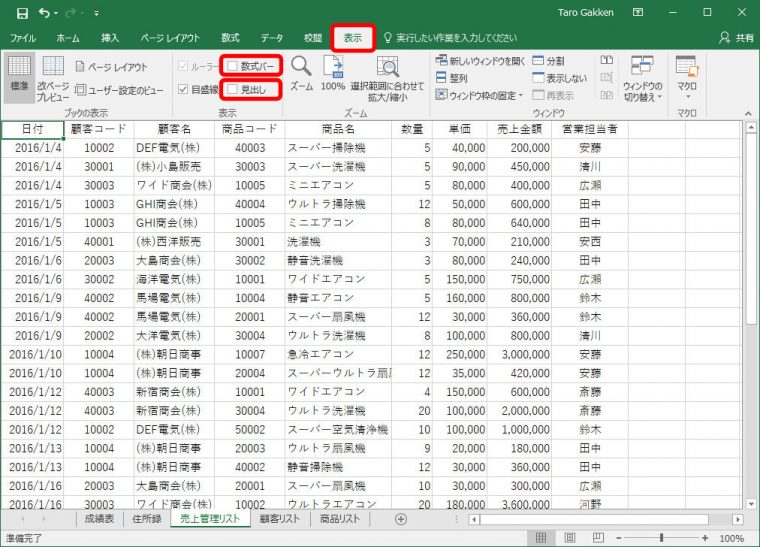The image size is (760, 547).
Task: Click 新しいウィンドウを開く
Action: pyautogui.click(x=480, y=61)
